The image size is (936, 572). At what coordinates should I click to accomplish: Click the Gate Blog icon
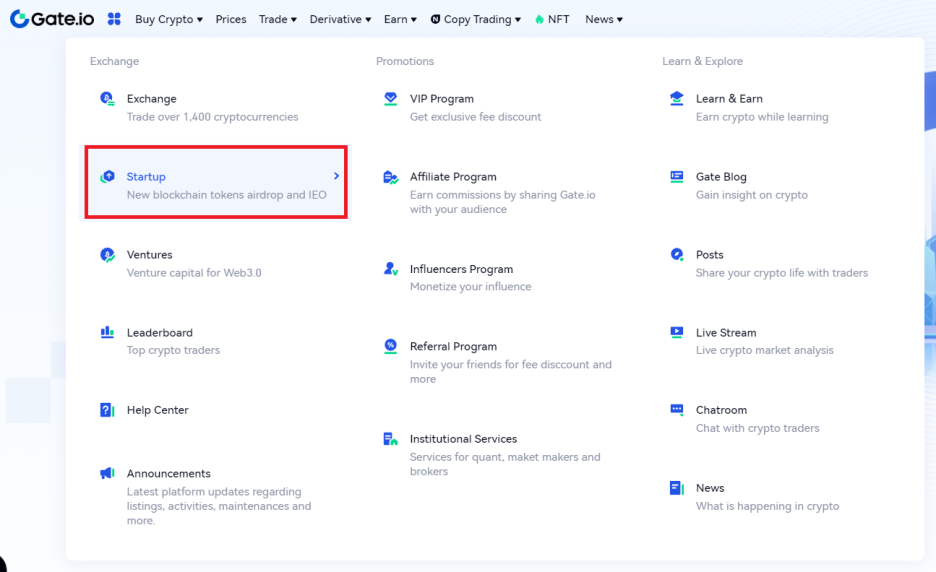tap(676, 177)
